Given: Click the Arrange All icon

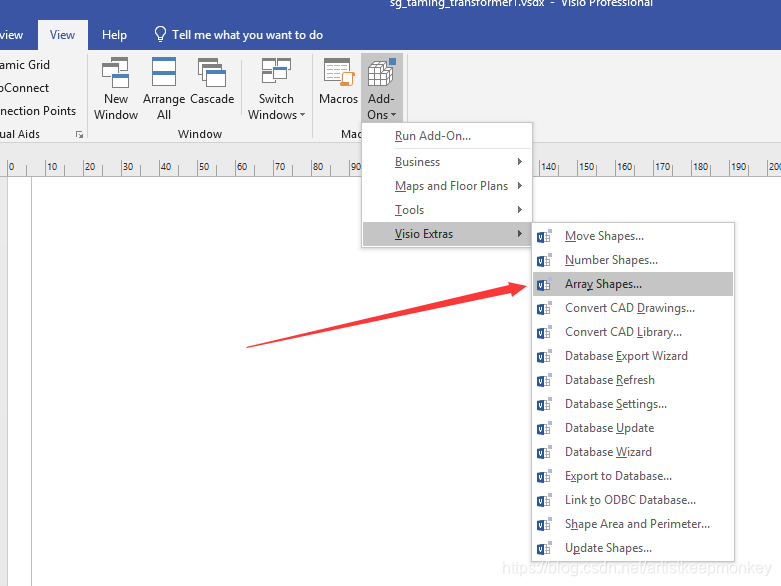Looking at the screenshot, I should [164, 73].
